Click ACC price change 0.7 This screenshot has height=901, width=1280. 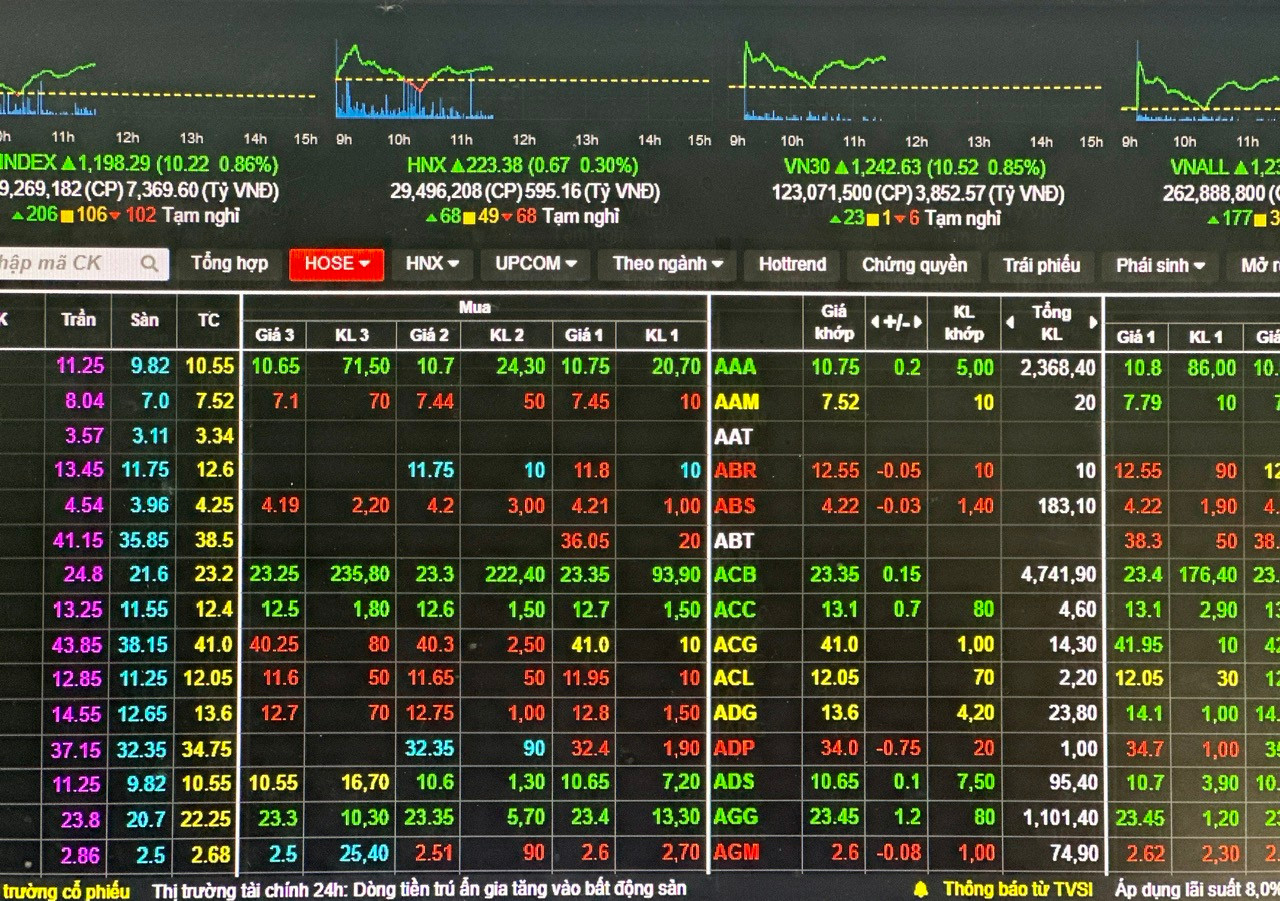pos(907,609)
